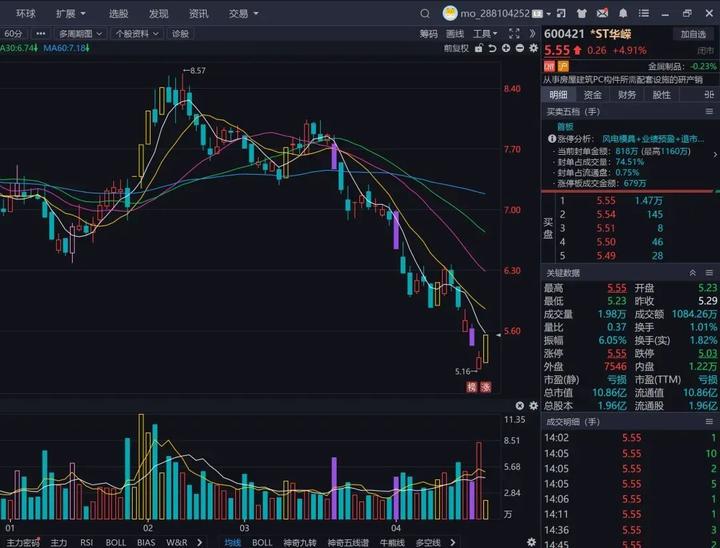The height and width of the screenshot is (548, 720).
Task: Open the 工具 dropdown menu
Action: 485,33
